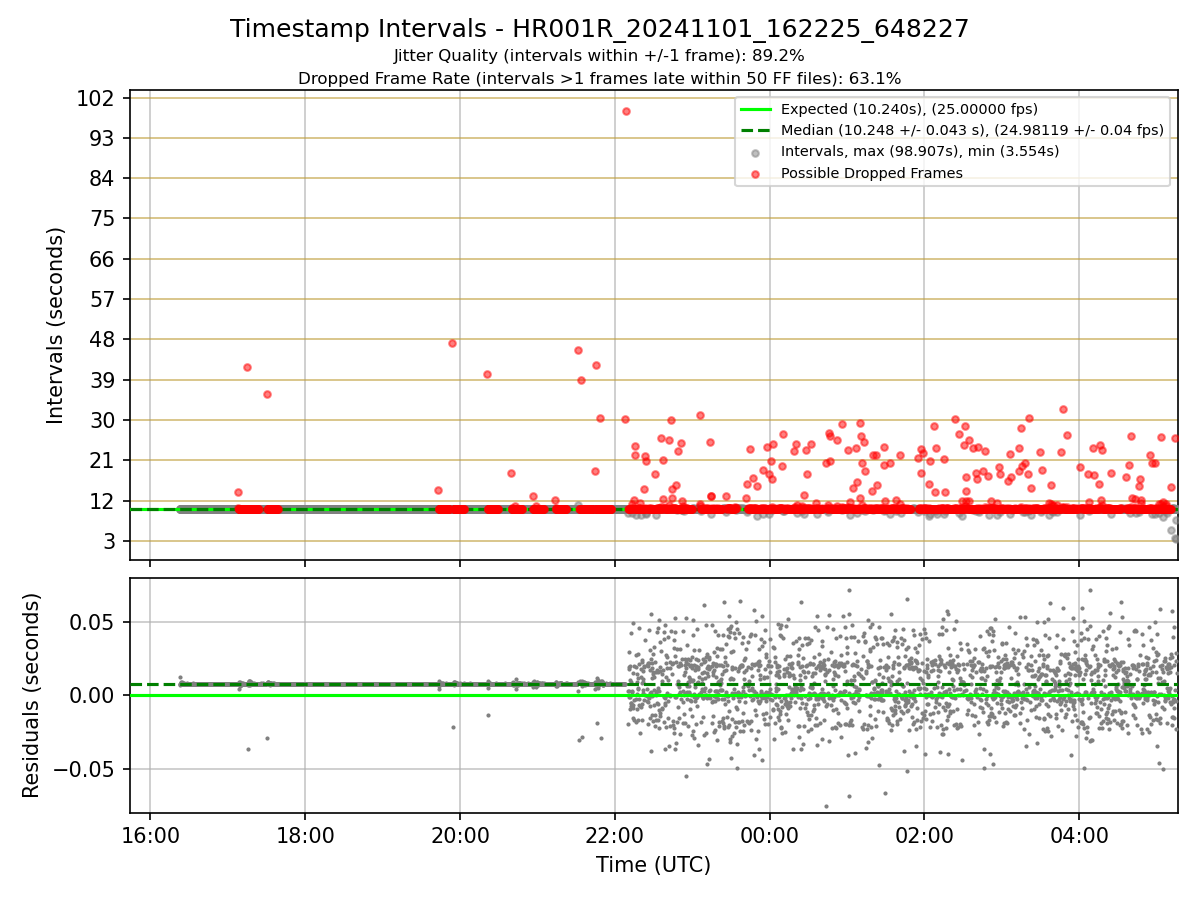Click the highest red outlier point near 99 seconds

pyautogui.click(x=626, y=111)
